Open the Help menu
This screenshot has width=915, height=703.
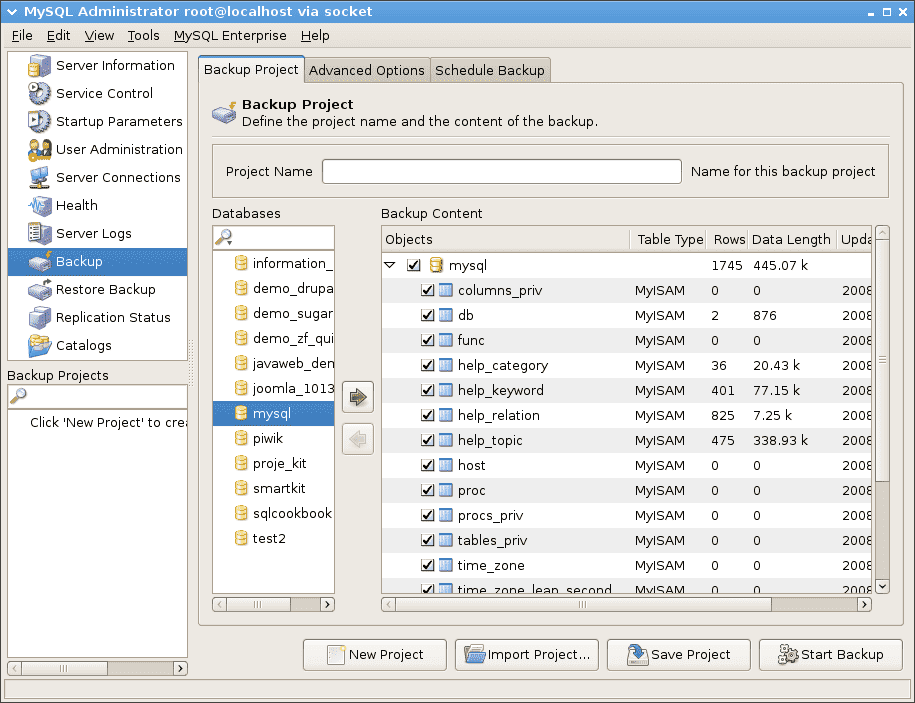(x=315, y=36)
